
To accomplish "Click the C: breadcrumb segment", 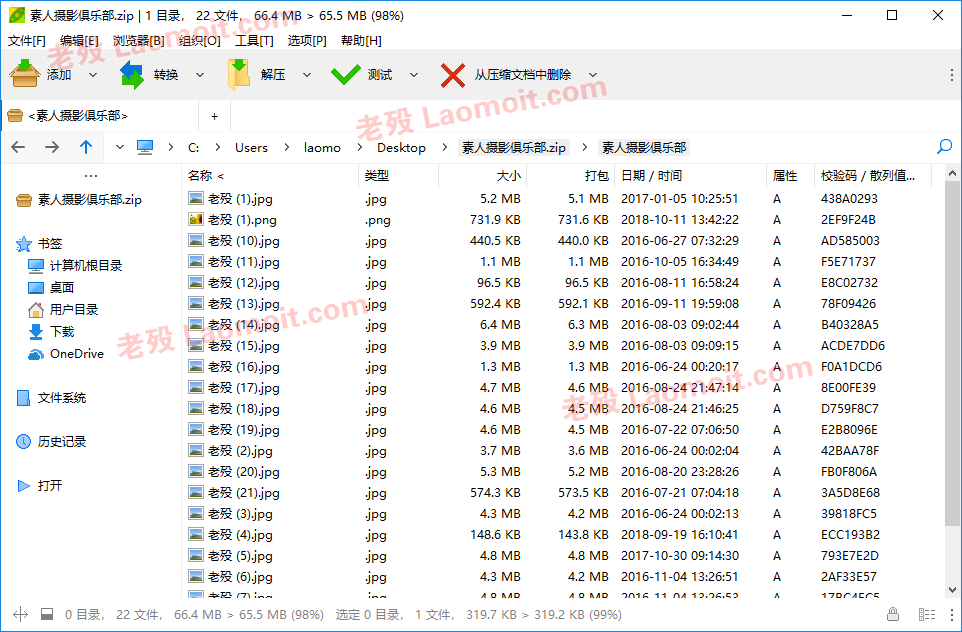I will tap(193, 148).
